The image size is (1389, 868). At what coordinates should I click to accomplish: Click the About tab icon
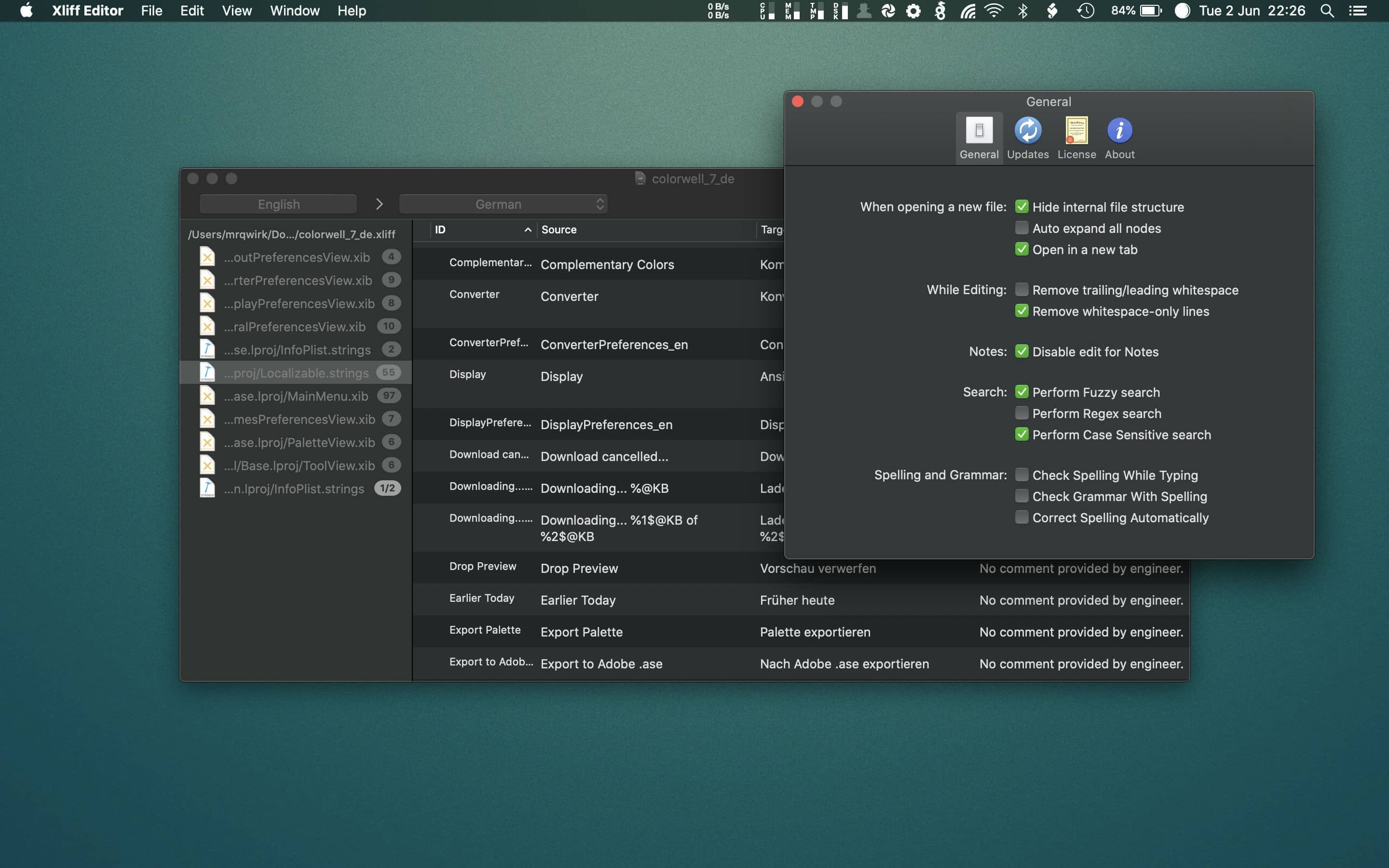(1120, 129)
